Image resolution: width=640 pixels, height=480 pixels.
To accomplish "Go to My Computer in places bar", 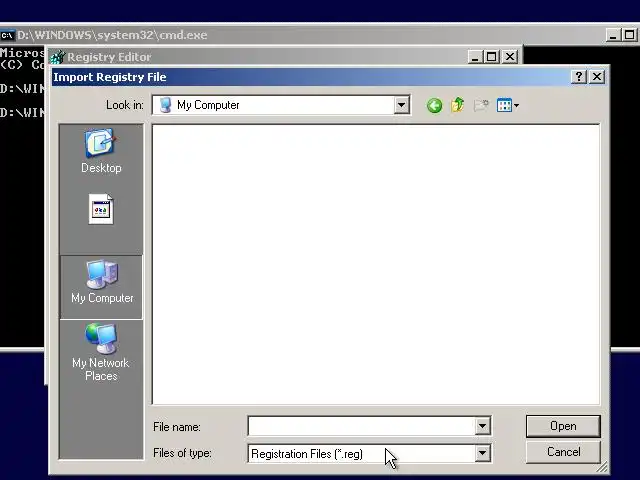I will click(x=102, y=287).
